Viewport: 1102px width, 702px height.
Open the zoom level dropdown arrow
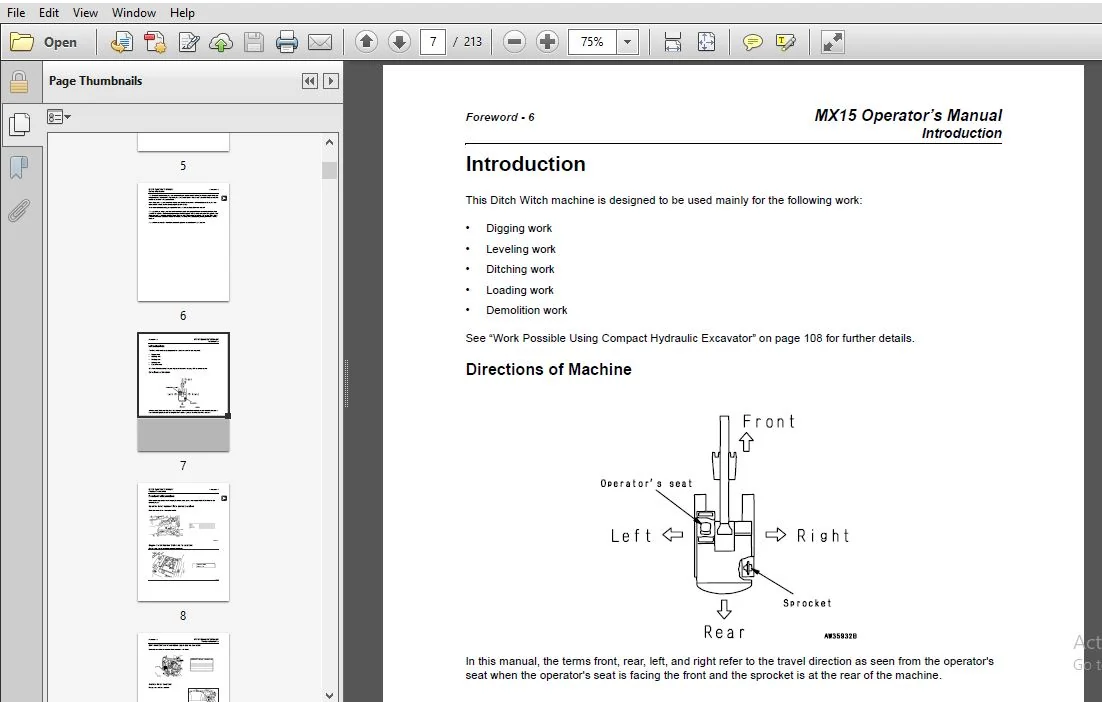pos(628,42)
